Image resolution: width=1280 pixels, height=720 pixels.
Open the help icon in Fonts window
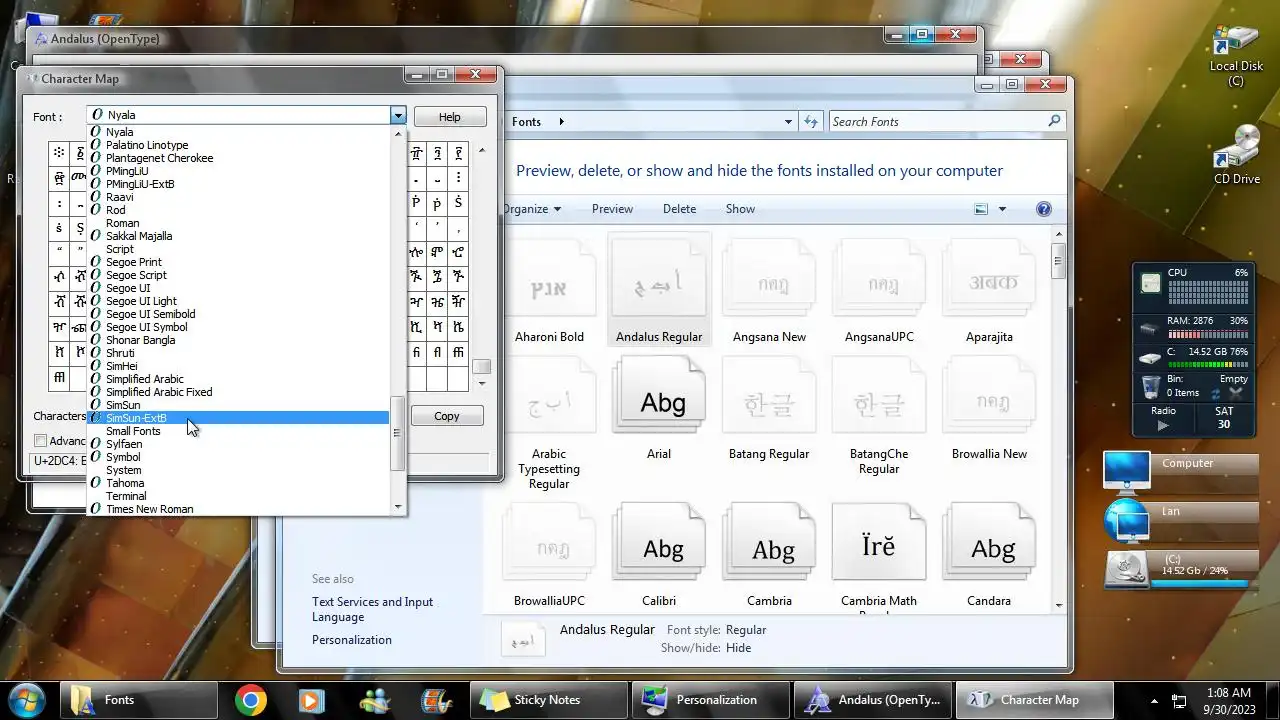tap(1044, 209)
